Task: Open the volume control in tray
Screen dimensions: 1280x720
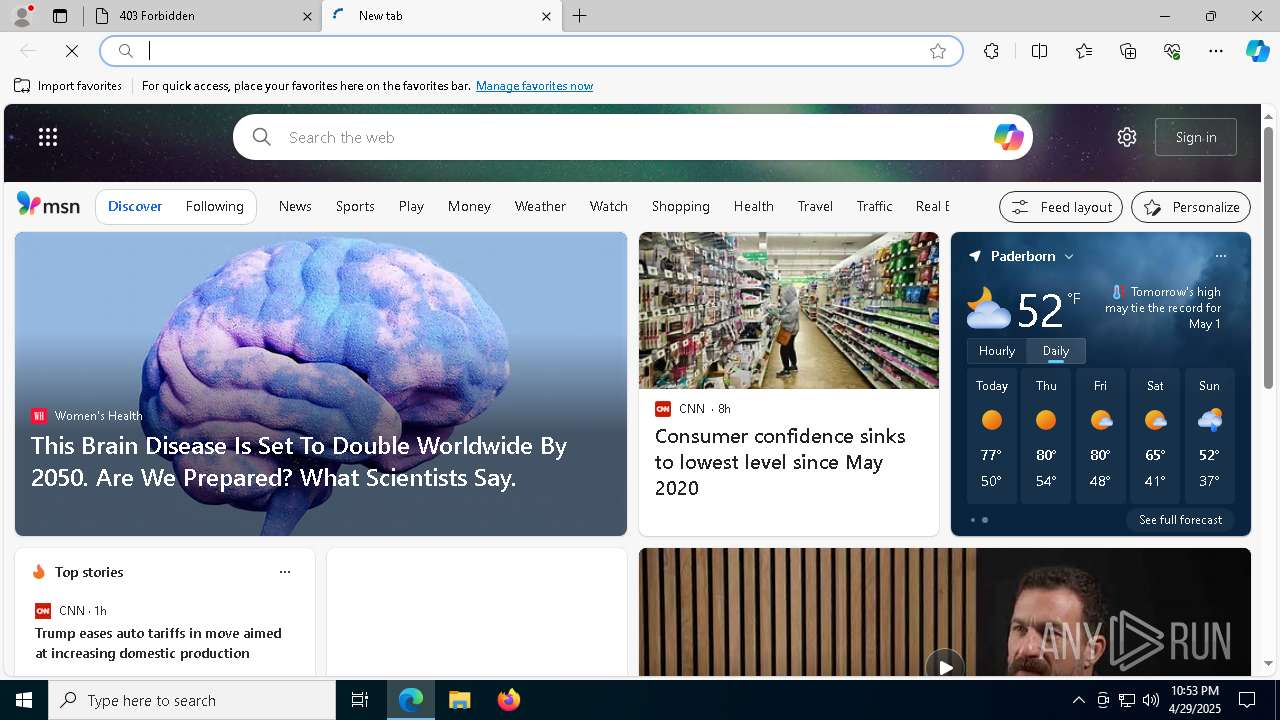Action: pyautogui.click(x=1150, y=700)
